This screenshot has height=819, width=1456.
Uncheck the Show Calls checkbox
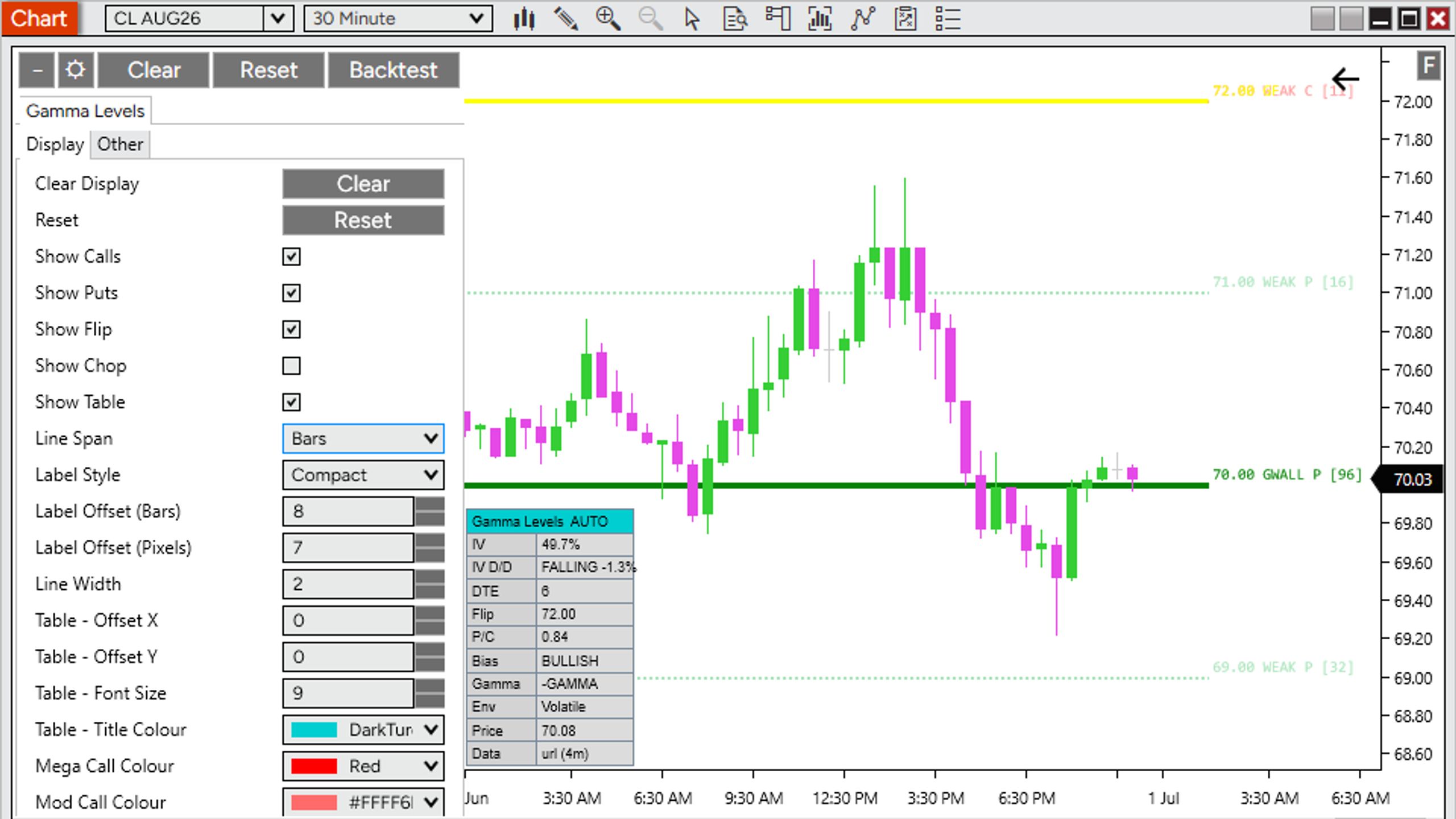click(x=291, y=257)
